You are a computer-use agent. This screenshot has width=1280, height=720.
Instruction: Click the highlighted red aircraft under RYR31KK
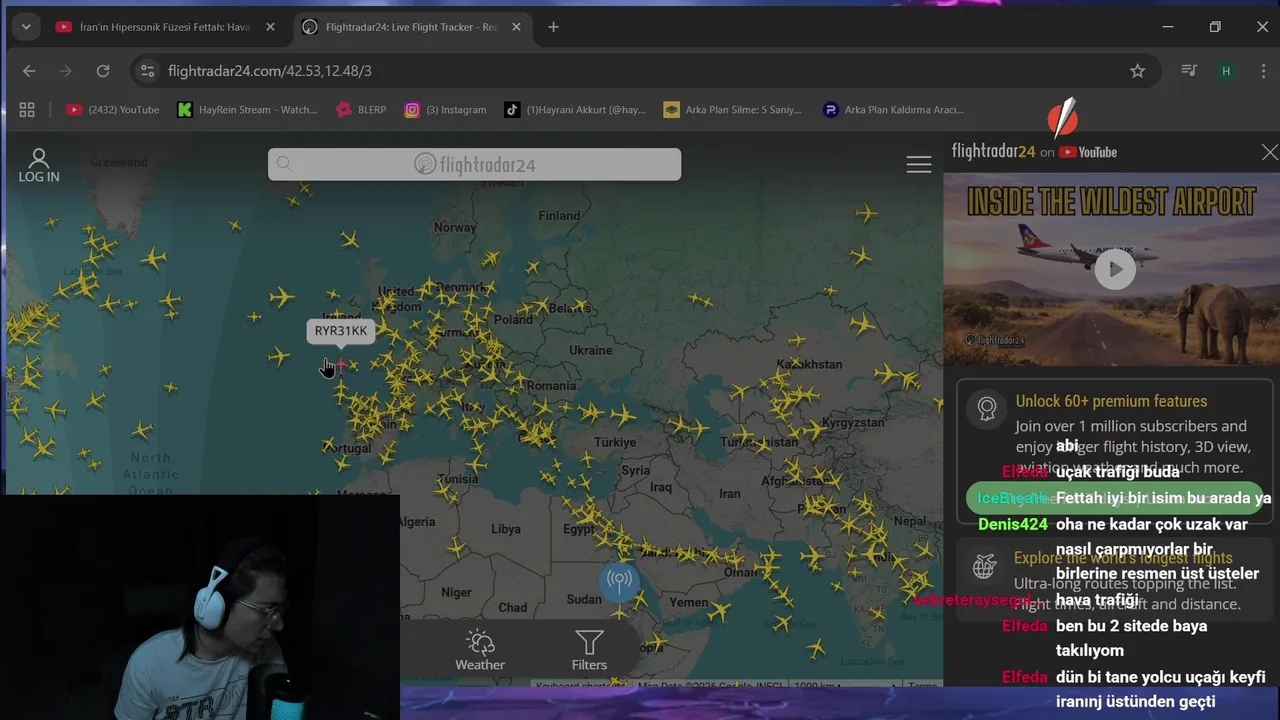point(341,365)
